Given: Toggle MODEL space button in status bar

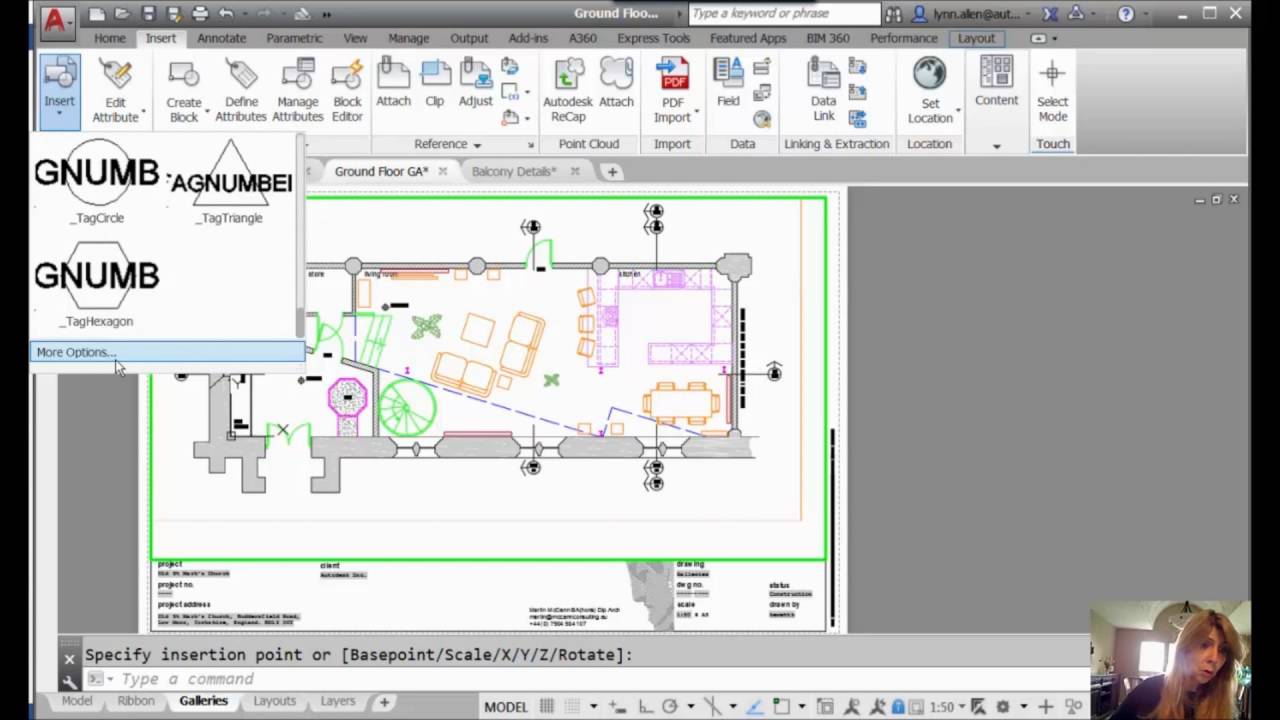Looking at the screenshot, I should pos(506,706).
